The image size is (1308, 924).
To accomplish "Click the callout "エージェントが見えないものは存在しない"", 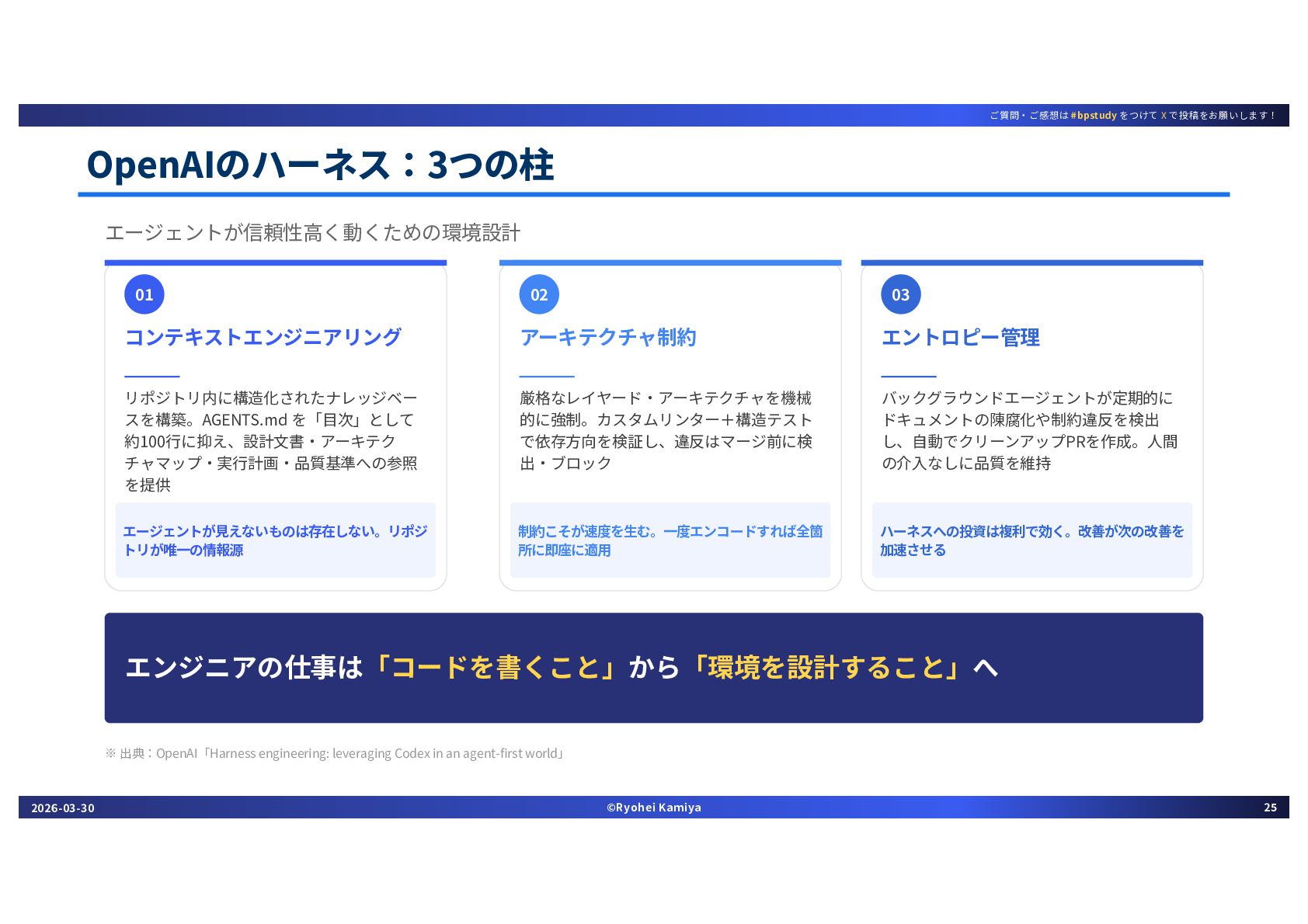I will (276, 540).
